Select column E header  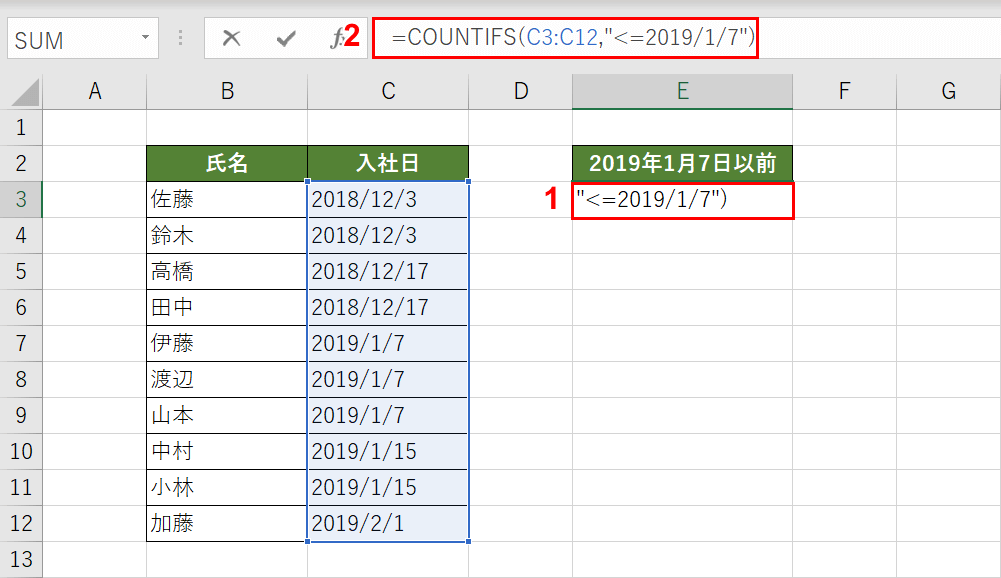pos(682,89)
